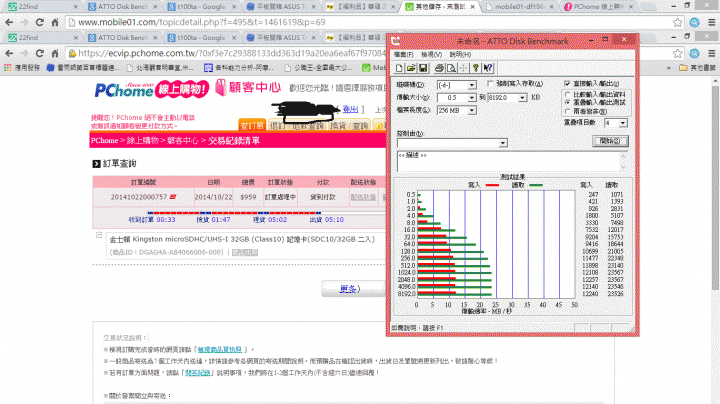Reload the mobile01.com page
Image resolution: width=720 pixels, height=404 pixels.
pyautogui.click(x=39, y=22)
